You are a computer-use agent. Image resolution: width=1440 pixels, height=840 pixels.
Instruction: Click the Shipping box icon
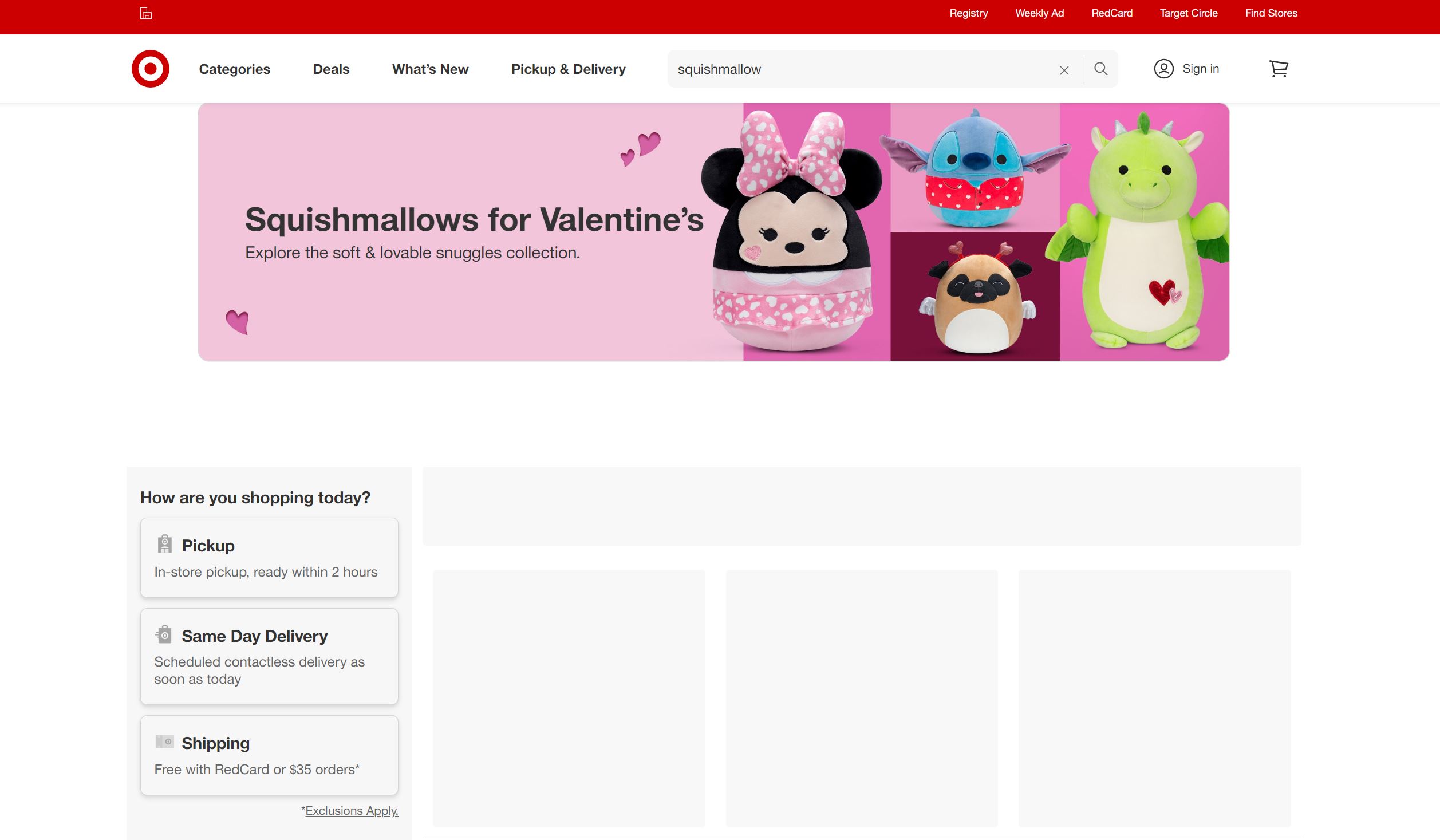tap(164, 742)
